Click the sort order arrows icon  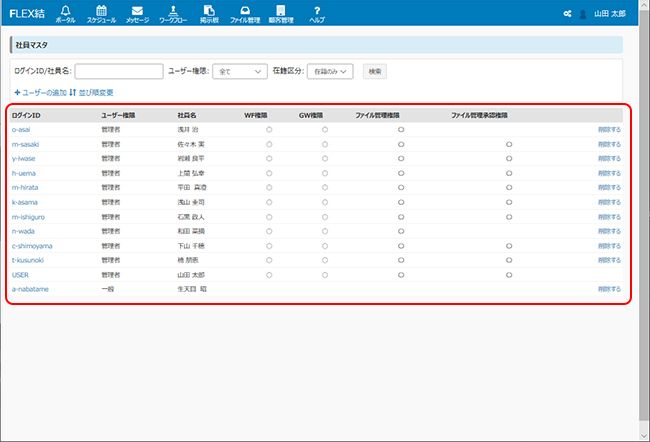pos(73,92)
